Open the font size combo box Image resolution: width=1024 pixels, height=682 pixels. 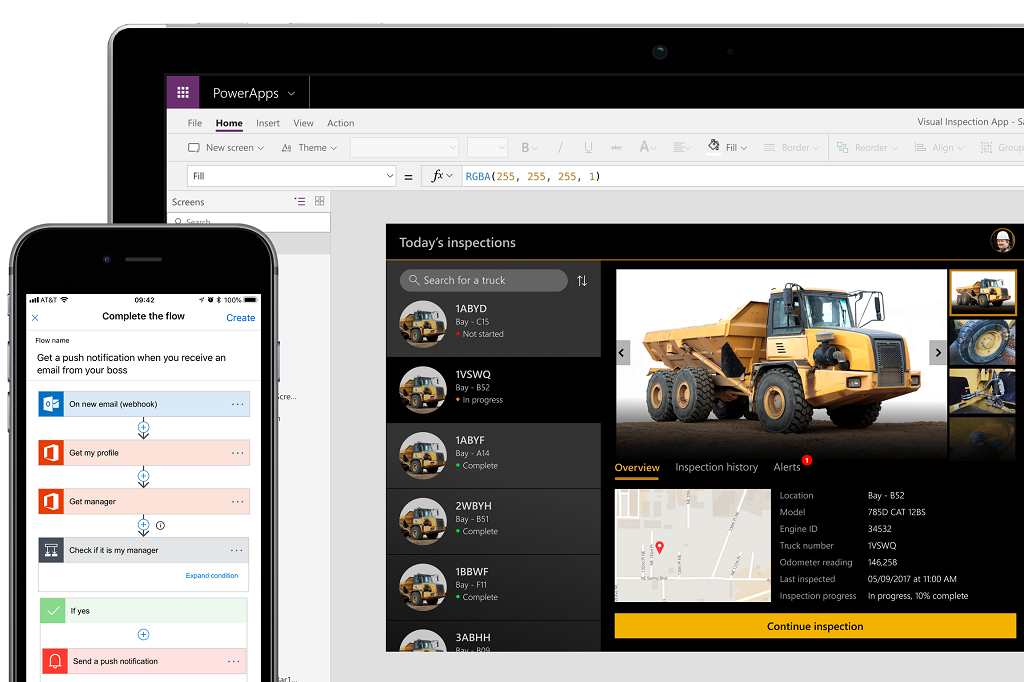(487, 148)
